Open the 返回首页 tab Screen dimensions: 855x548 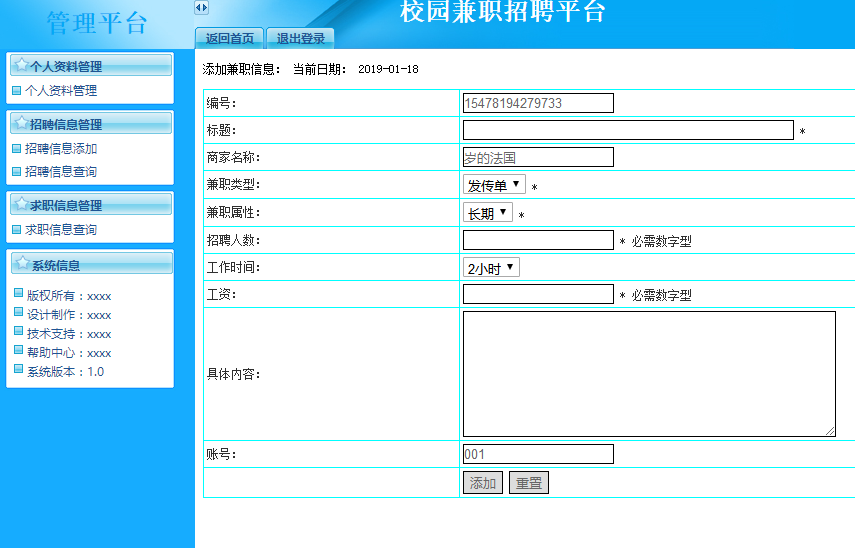click(x=230, y=38)
